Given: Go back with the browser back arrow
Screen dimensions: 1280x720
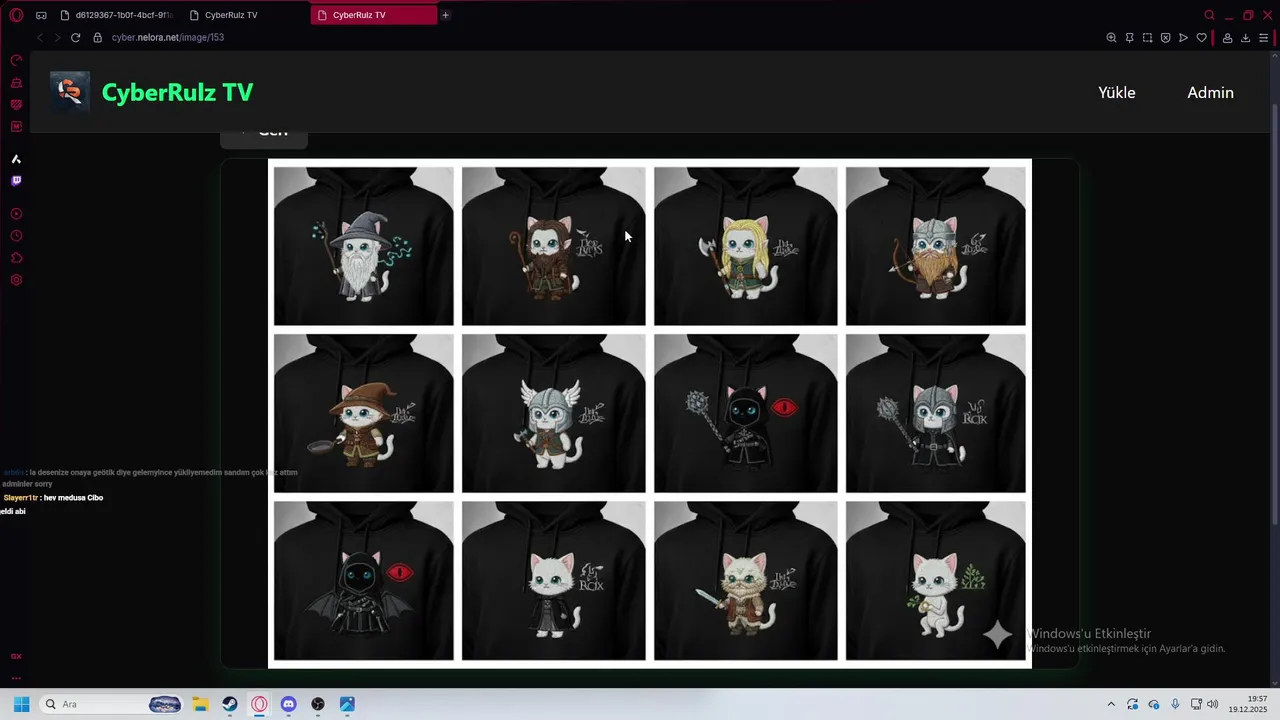Looking at the screenshot, I should point(40,37).
